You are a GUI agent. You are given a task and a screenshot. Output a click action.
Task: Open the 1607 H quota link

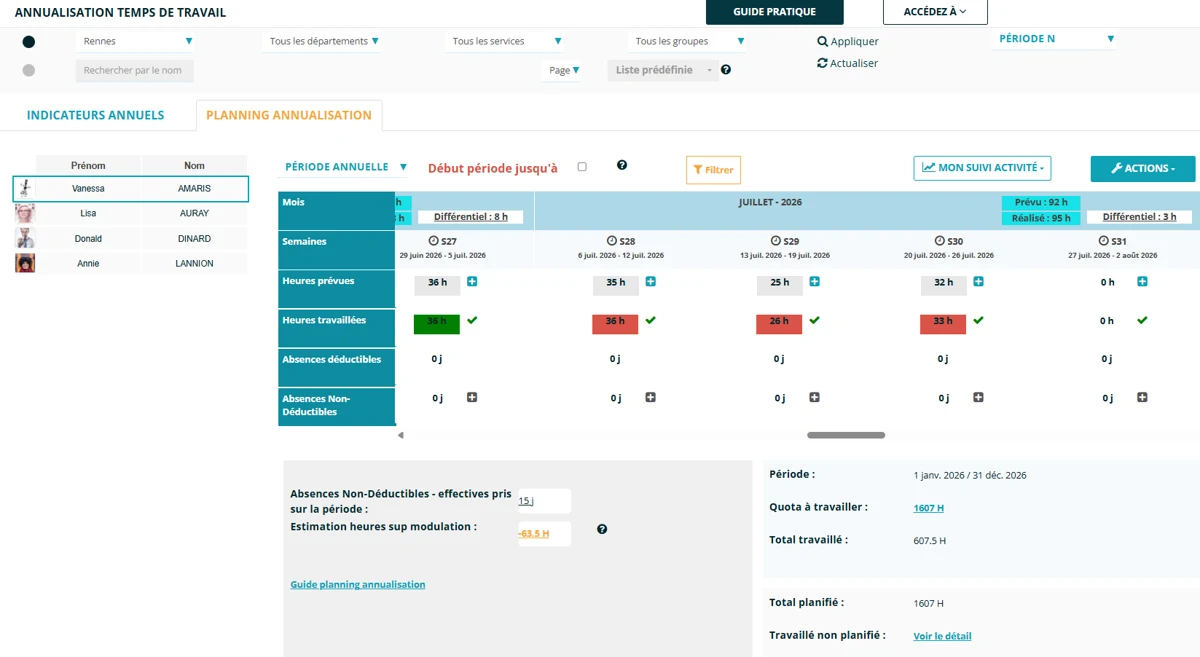(x=929, y=508)
